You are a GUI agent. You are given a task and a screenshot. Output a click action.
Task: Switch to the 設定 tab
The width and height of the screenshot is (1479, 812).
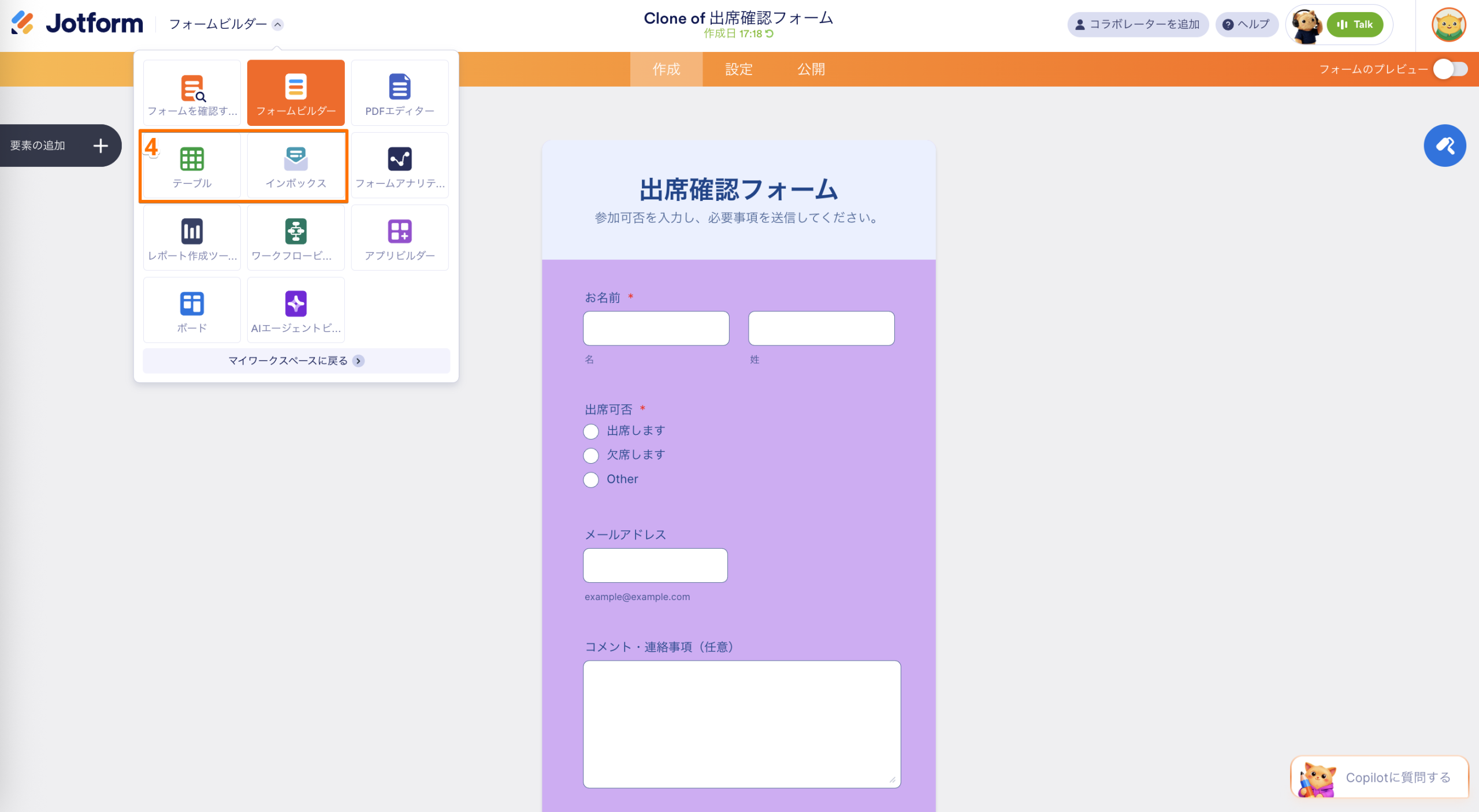pyautogui.click(x=739, y=69)
